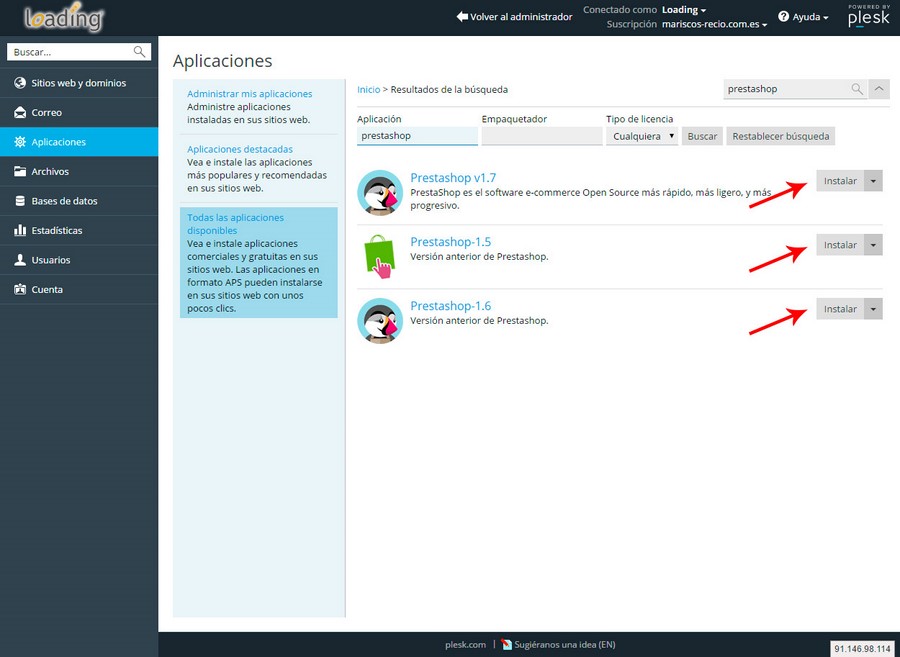Expand the Instalar dropdown for Prestashop v1.7
Viewport: 900px width, 657px height.
click(x=873, y=181)
